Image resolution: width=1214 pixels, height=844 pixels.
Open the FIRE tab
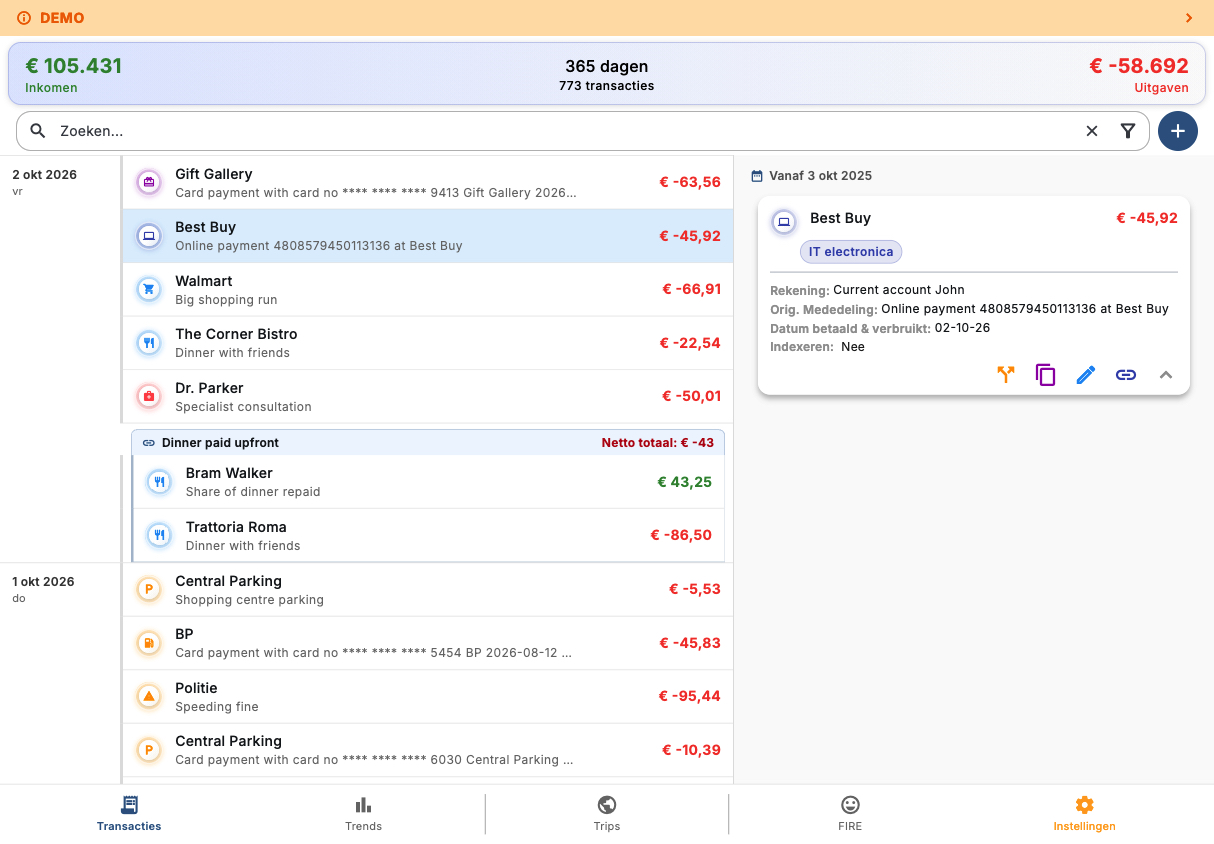(850, 814)
